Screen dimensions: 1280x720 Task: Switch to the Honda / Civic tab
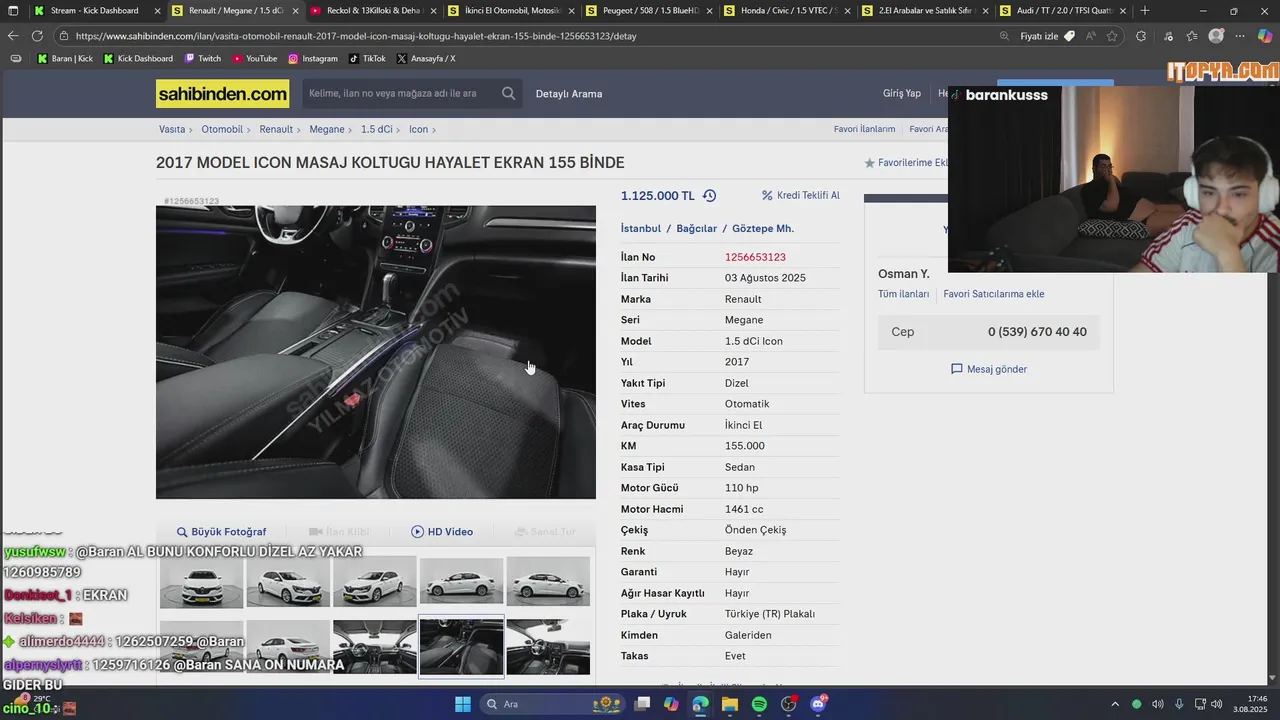pyautogui.click(x=786, y=11)
